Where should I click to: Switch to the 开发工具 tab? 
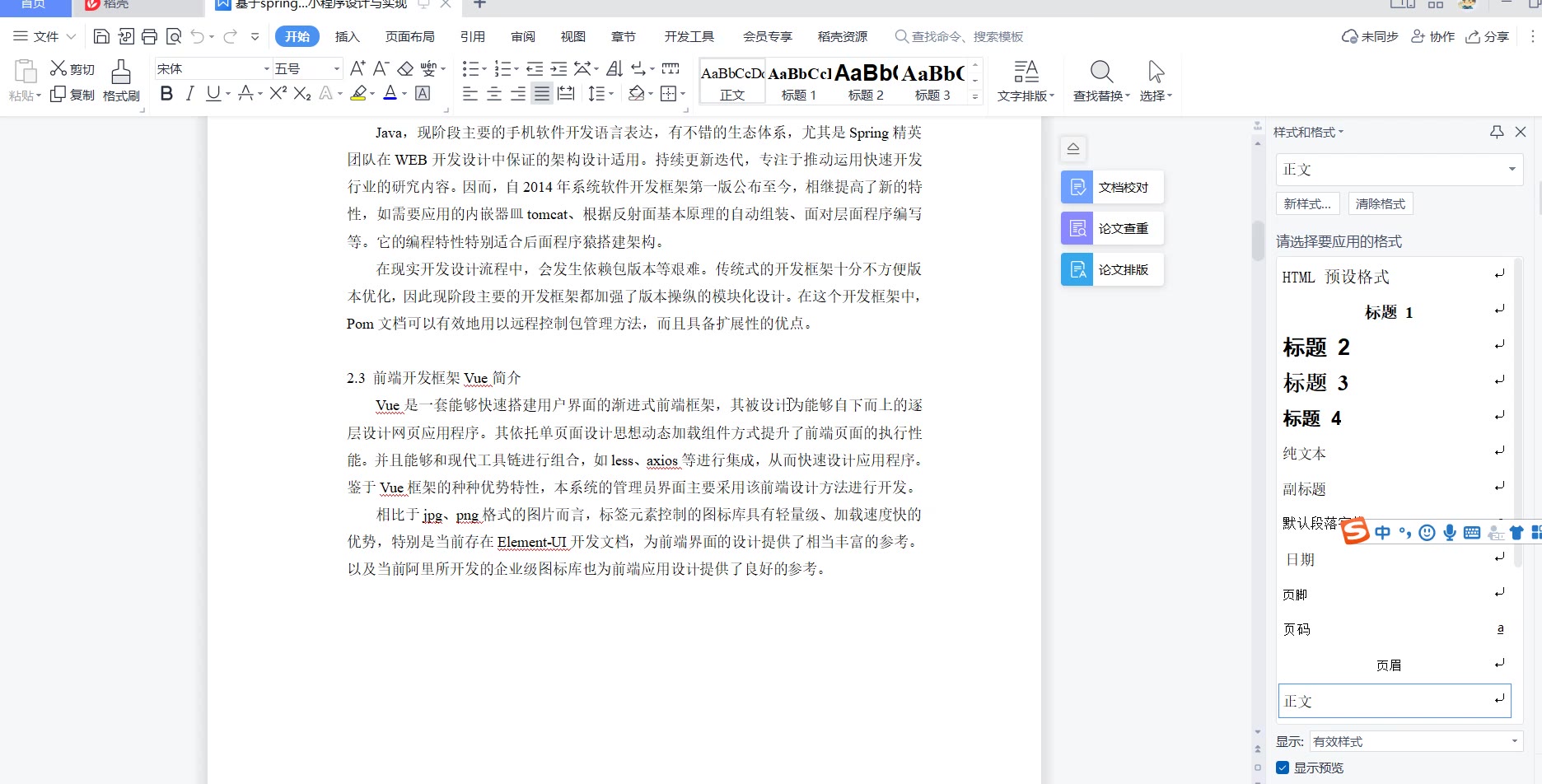pos(689,36)
